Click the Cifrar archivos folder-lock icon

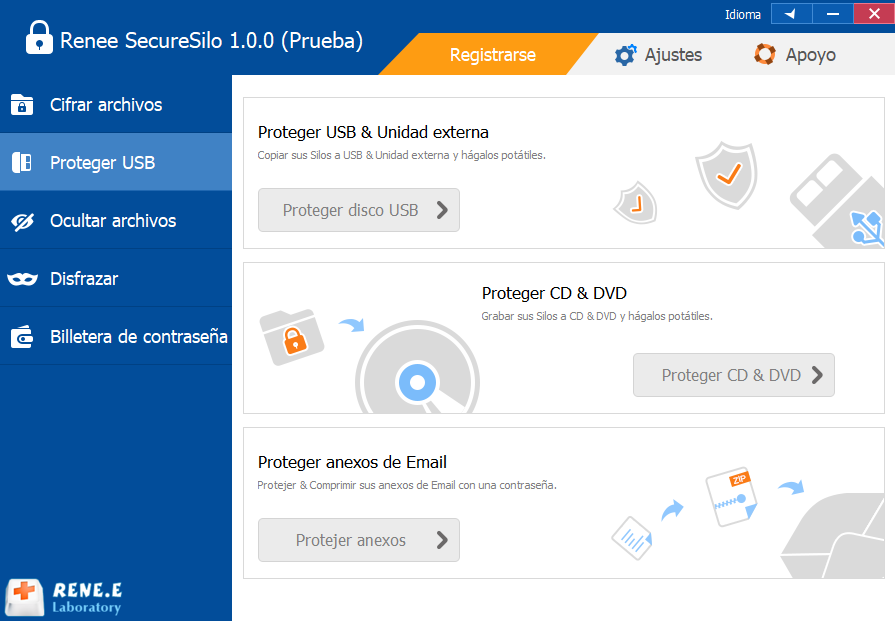click(23, 105)
